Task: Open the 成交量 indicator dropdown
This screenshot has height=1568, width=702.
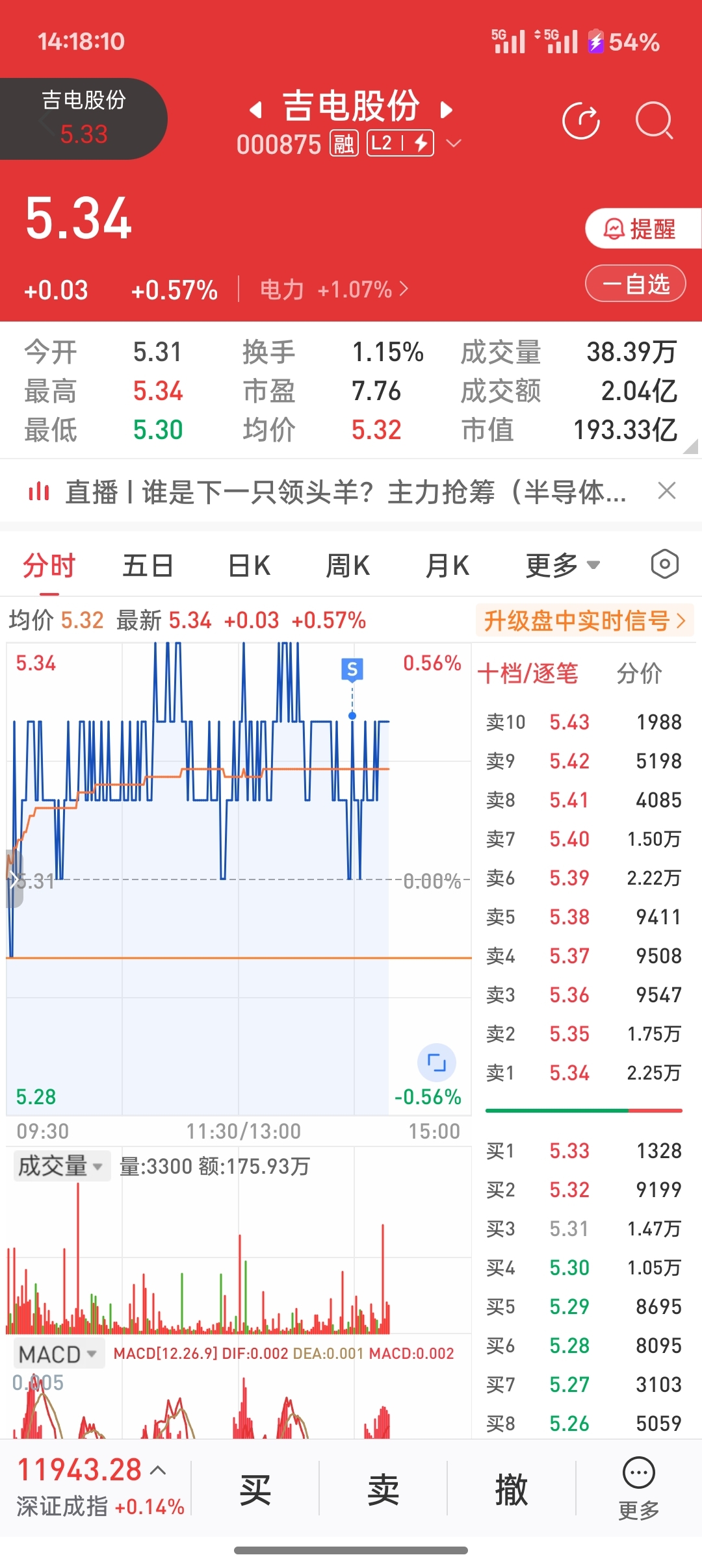Action: pos(61,1166)
